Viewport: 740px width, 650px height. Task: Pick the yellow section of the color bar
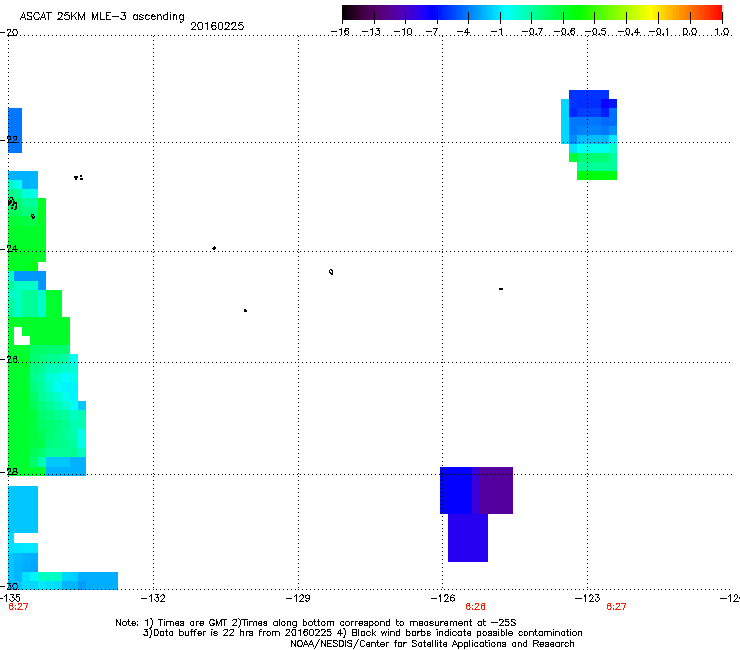click(649, 12)
